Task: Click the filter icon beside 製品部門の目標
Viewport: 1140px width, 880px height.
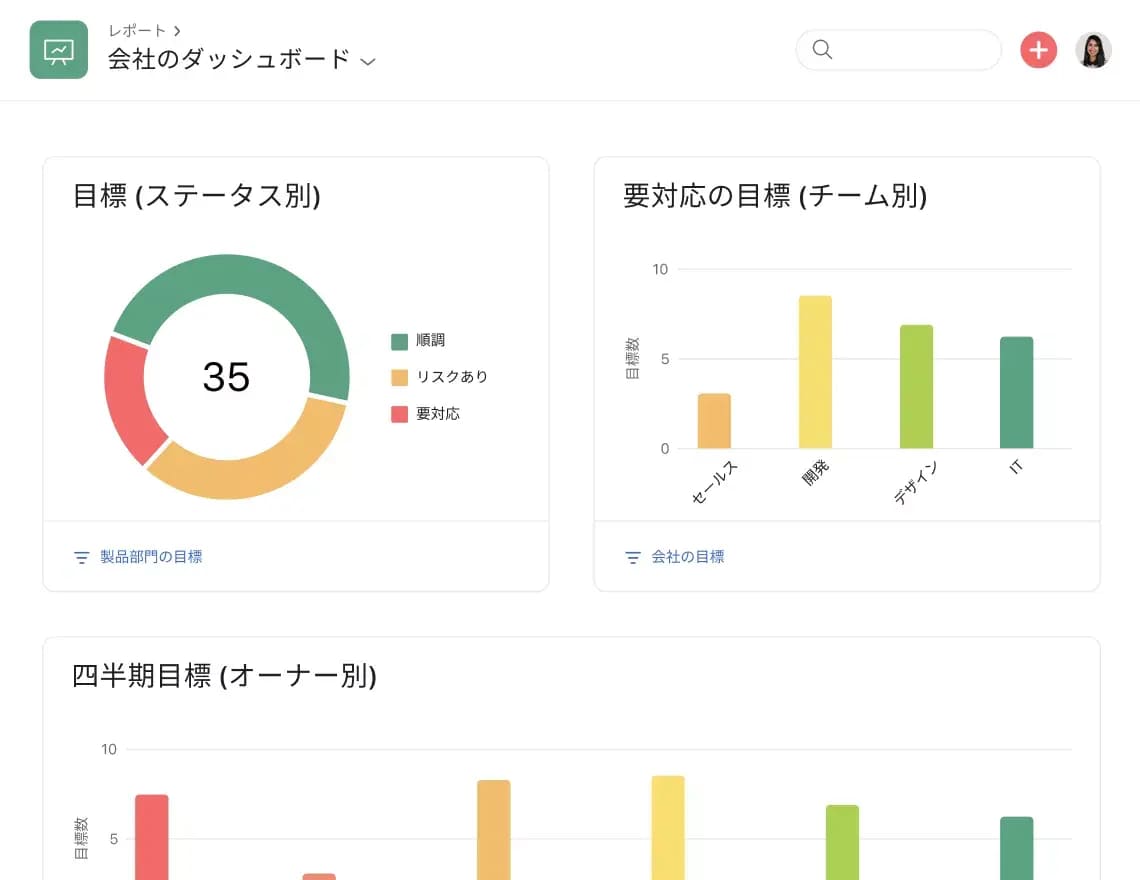Action: [81, 557]
